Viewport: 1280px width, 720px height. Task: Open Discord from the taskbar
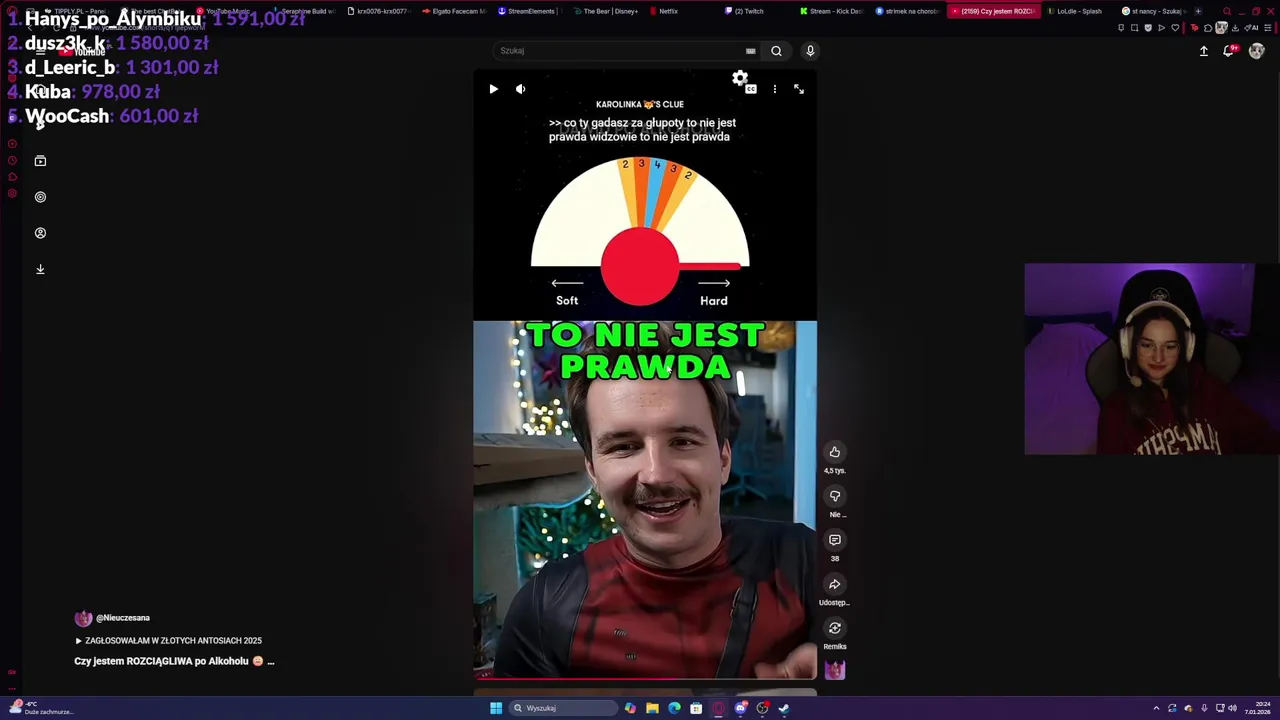tap(740, 708)
